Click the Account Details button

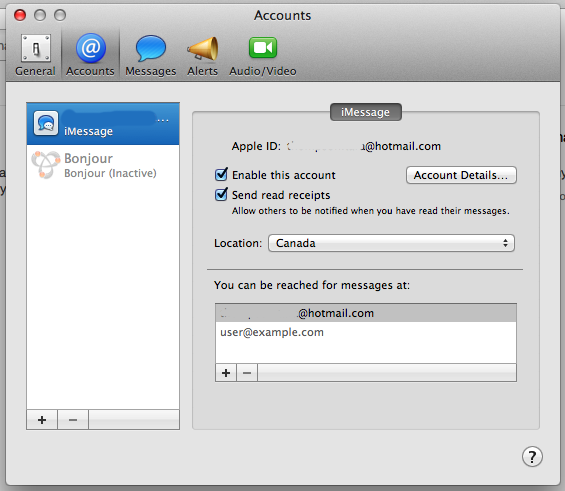[461, 175]
